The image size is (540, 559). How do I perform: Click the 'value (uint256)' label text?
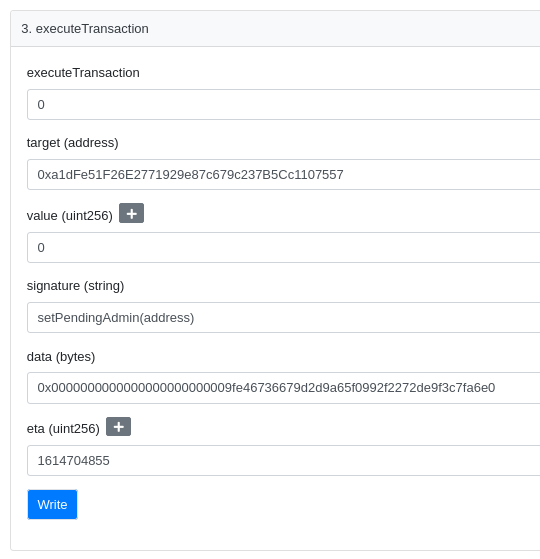click(x=70, y=216)
